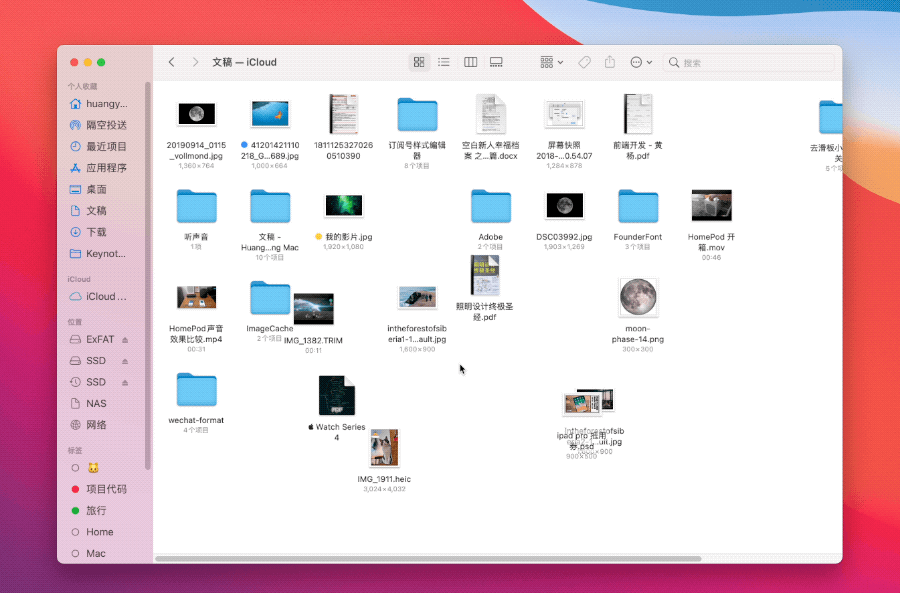Click the search field 搜索

(748, 62)
